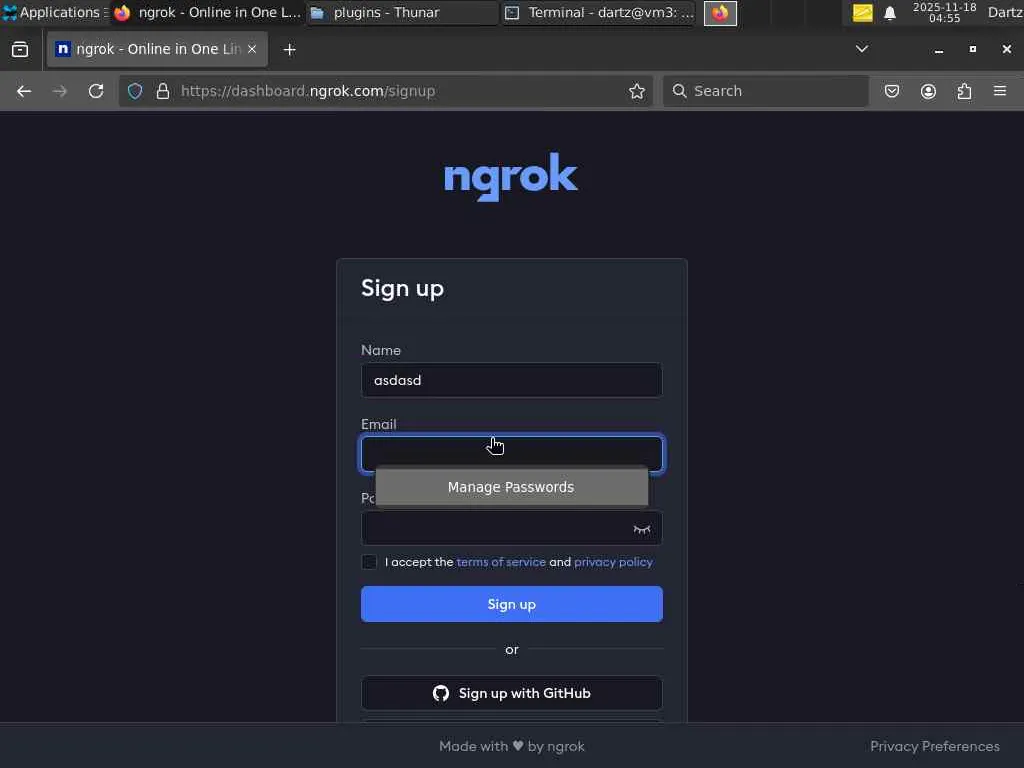Open the terms of service link
Image resolution: width=1024 pixels, height=768 pixels.
[501, 562]
